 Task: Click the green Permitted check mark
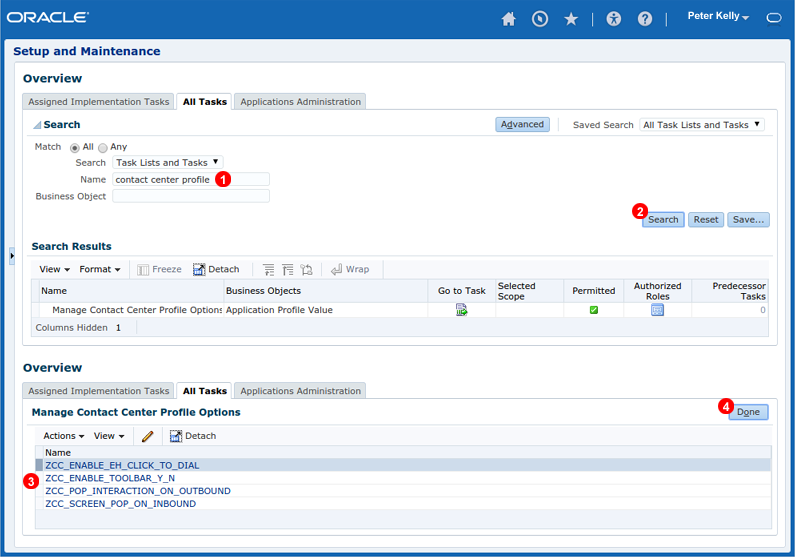[x=594, y=310]
